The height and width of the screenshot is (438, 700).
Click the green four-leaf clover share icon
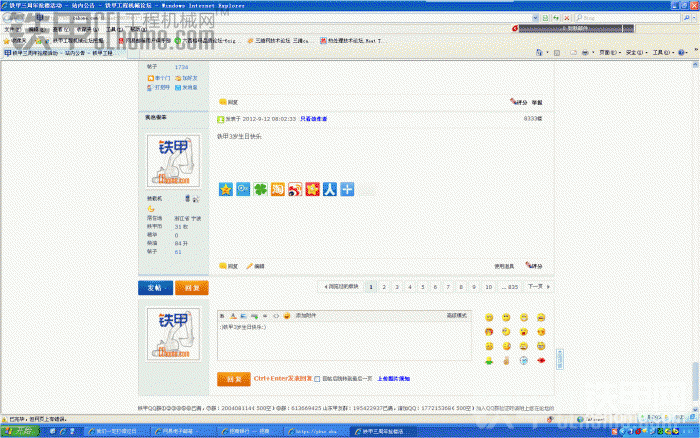(x=259, y=188)
